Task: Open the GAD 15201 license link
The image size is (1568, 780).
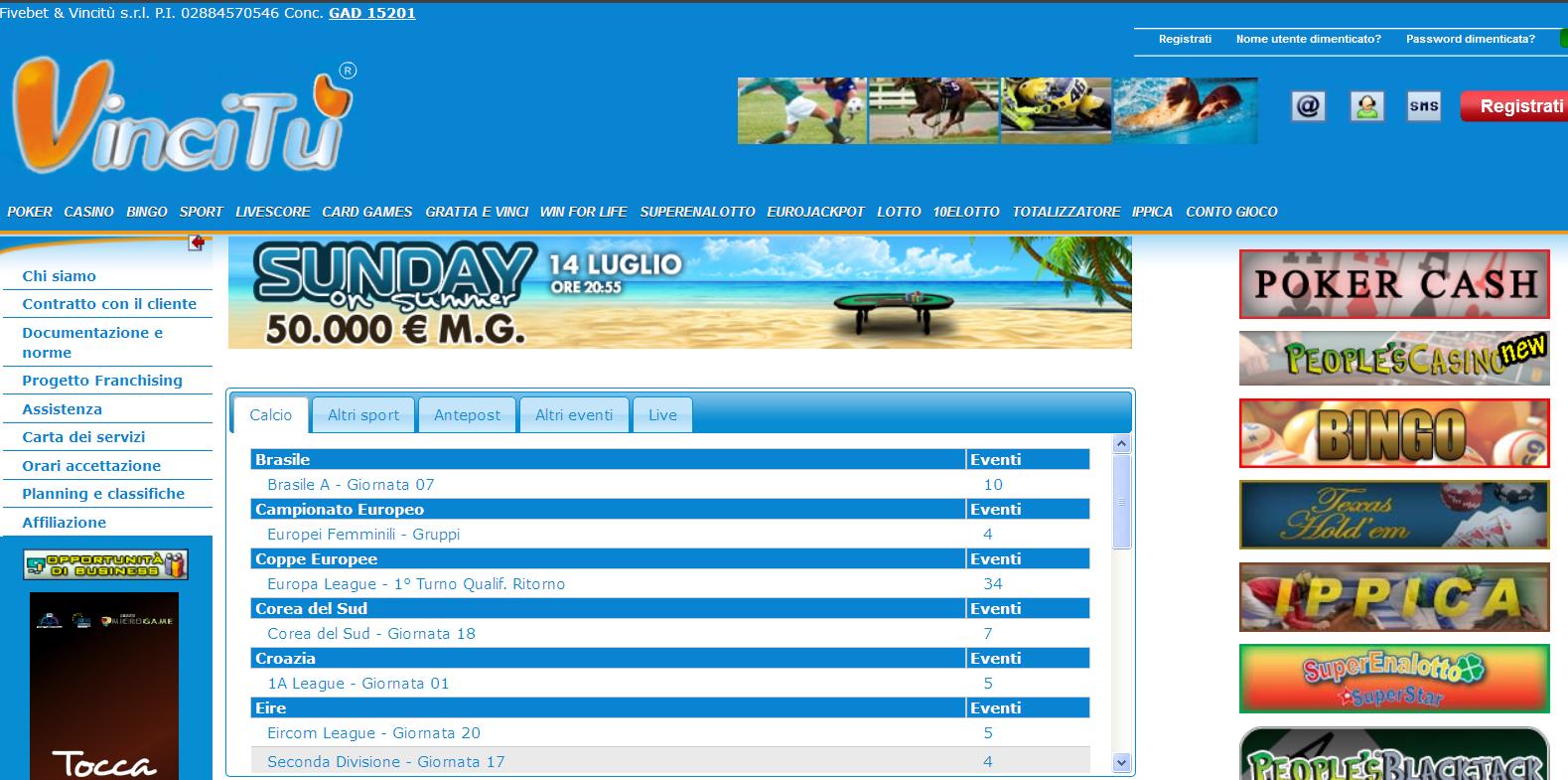Action: tap(372, 13)
